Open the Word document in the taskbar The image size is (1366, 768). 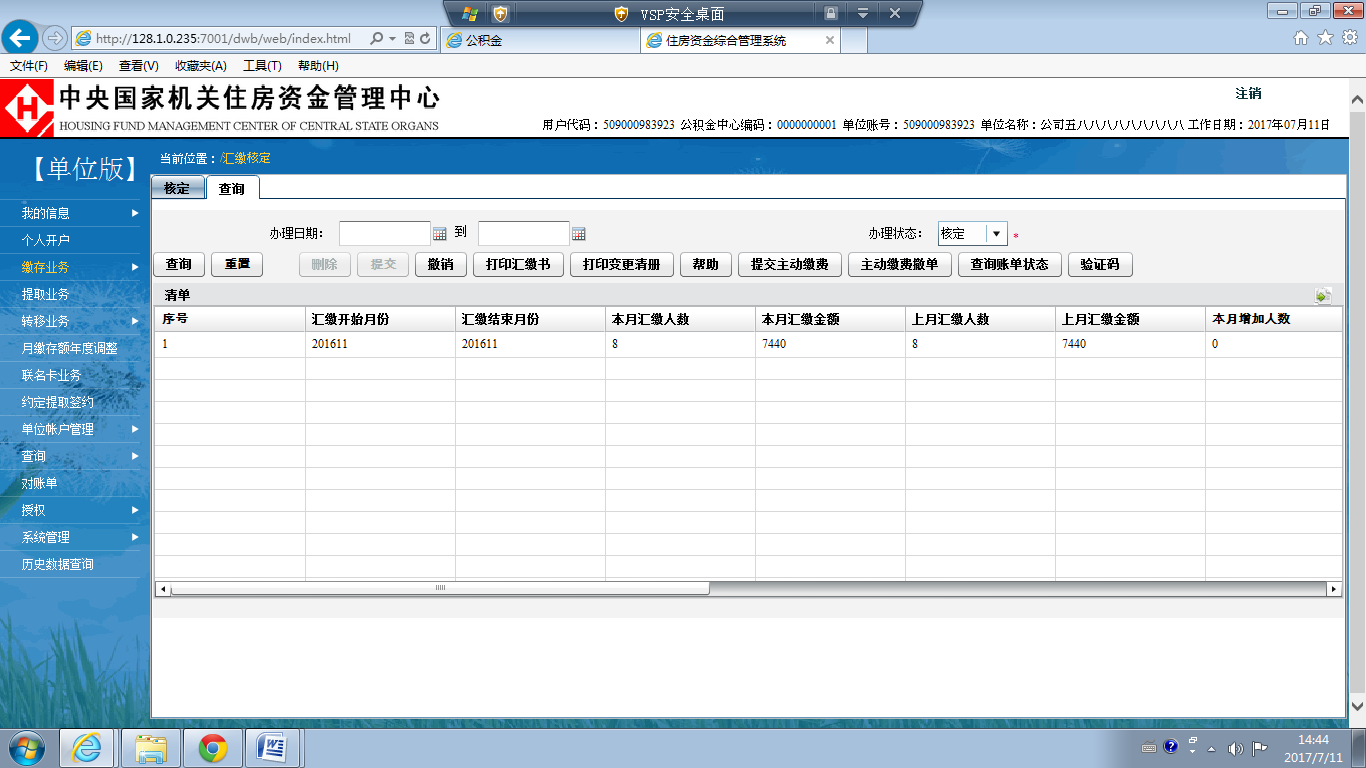click(272, 747)
